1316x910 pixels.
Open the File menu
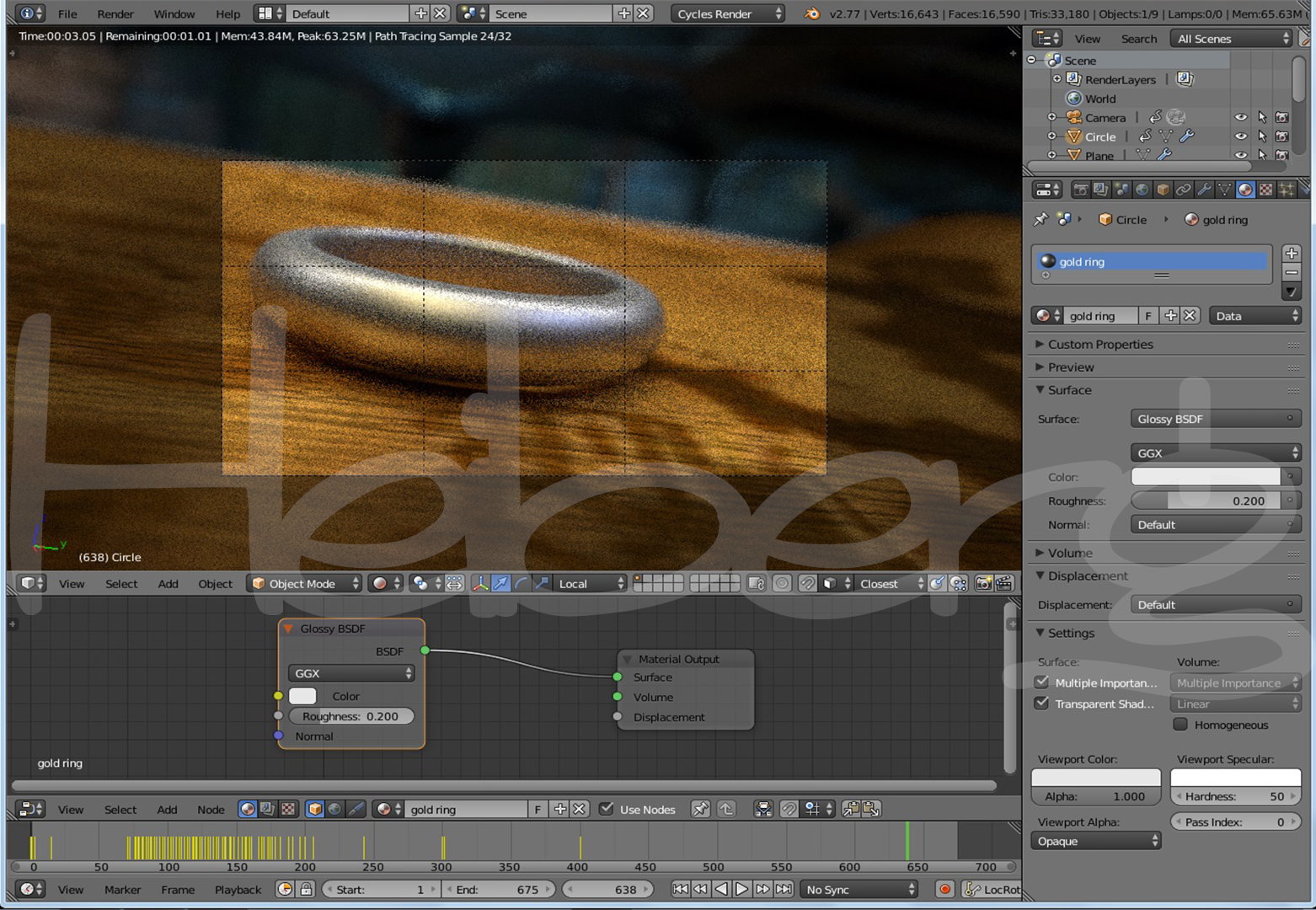click(67, 13)
